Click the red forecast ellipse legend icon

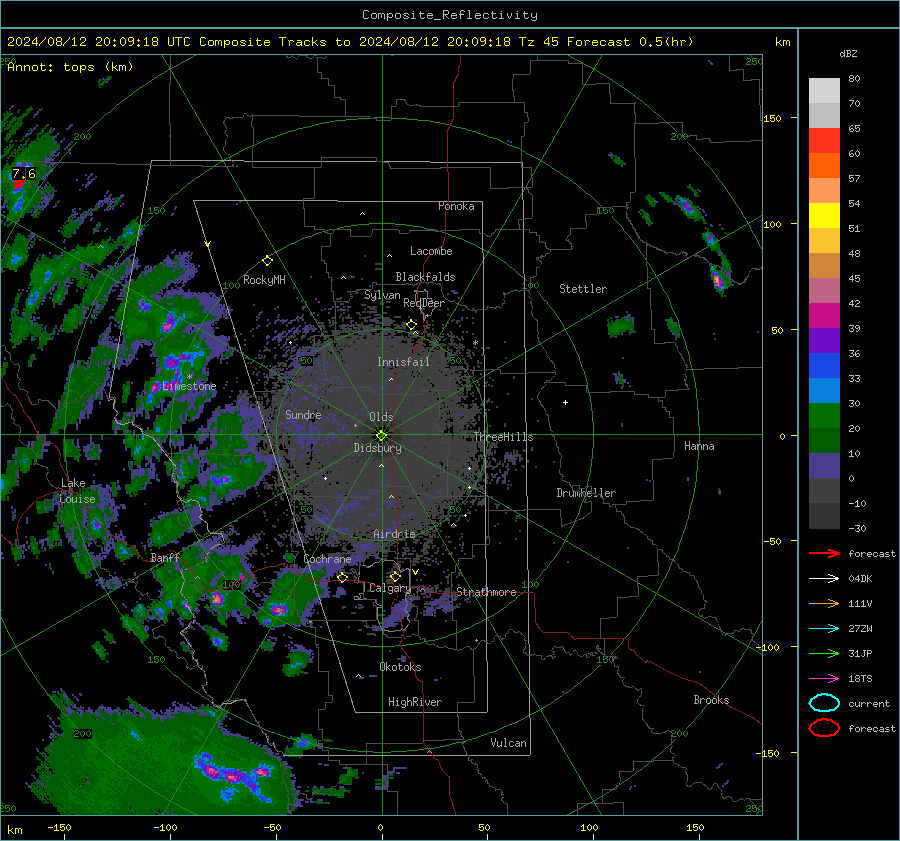coord(824,728)
